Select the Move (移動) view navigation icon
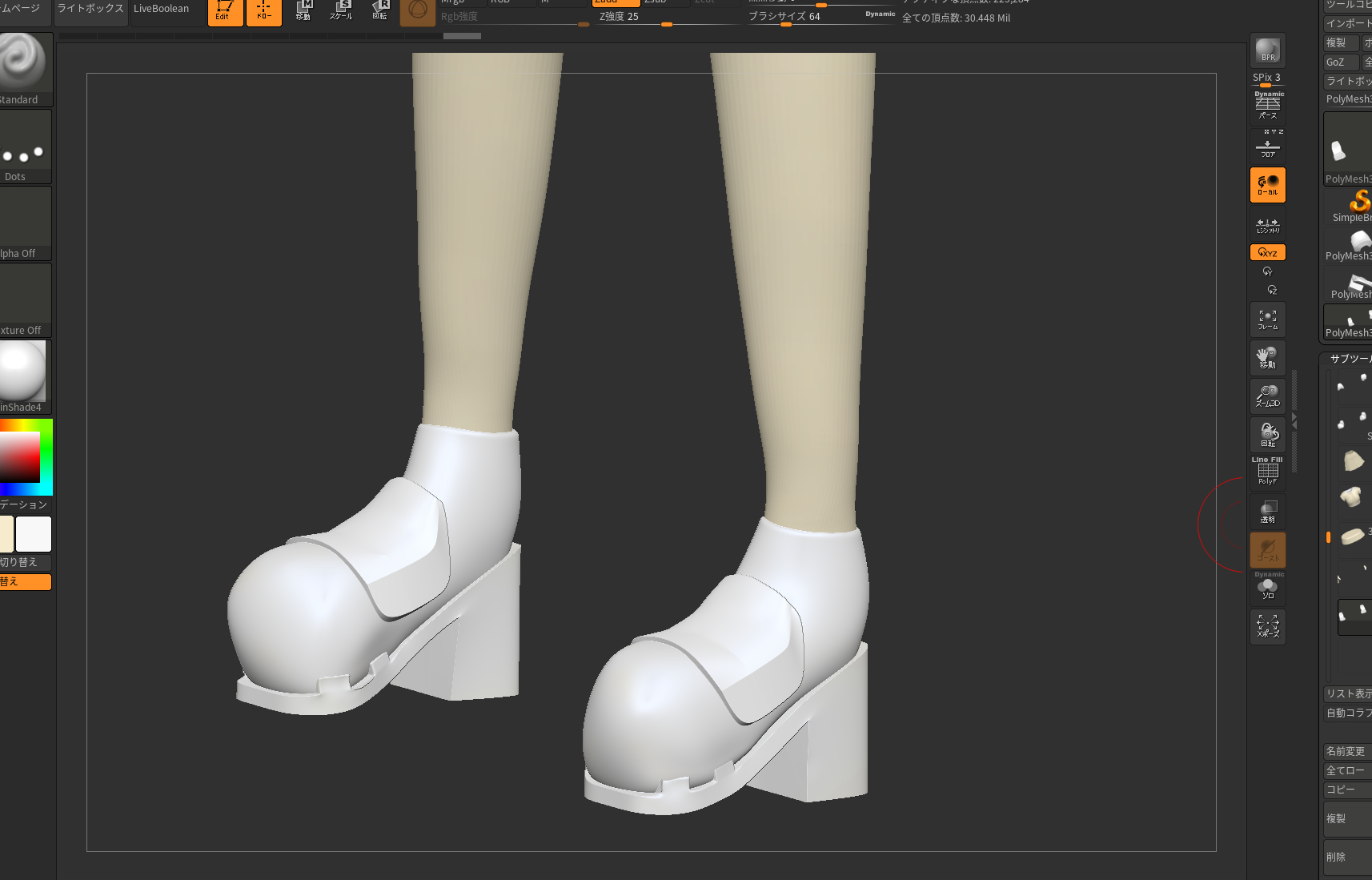 (1267, 358)
